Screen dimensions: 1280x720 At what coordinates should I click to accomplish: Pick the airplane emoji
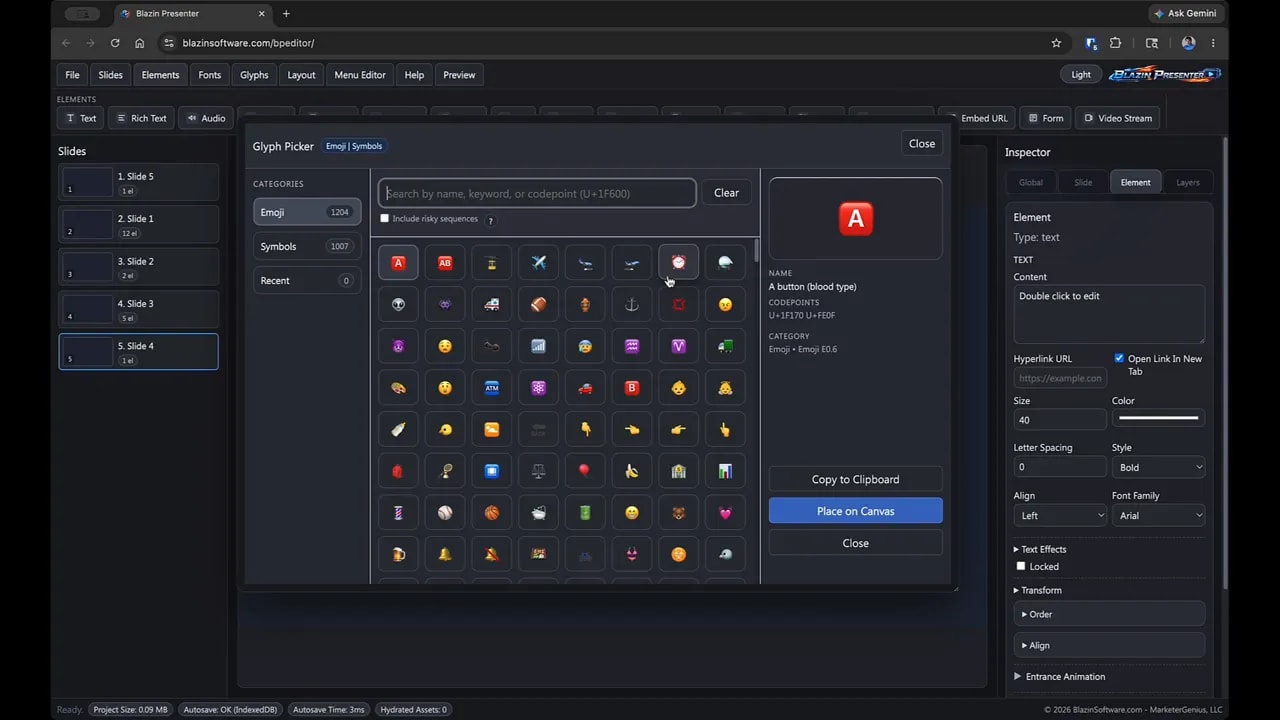538,263
